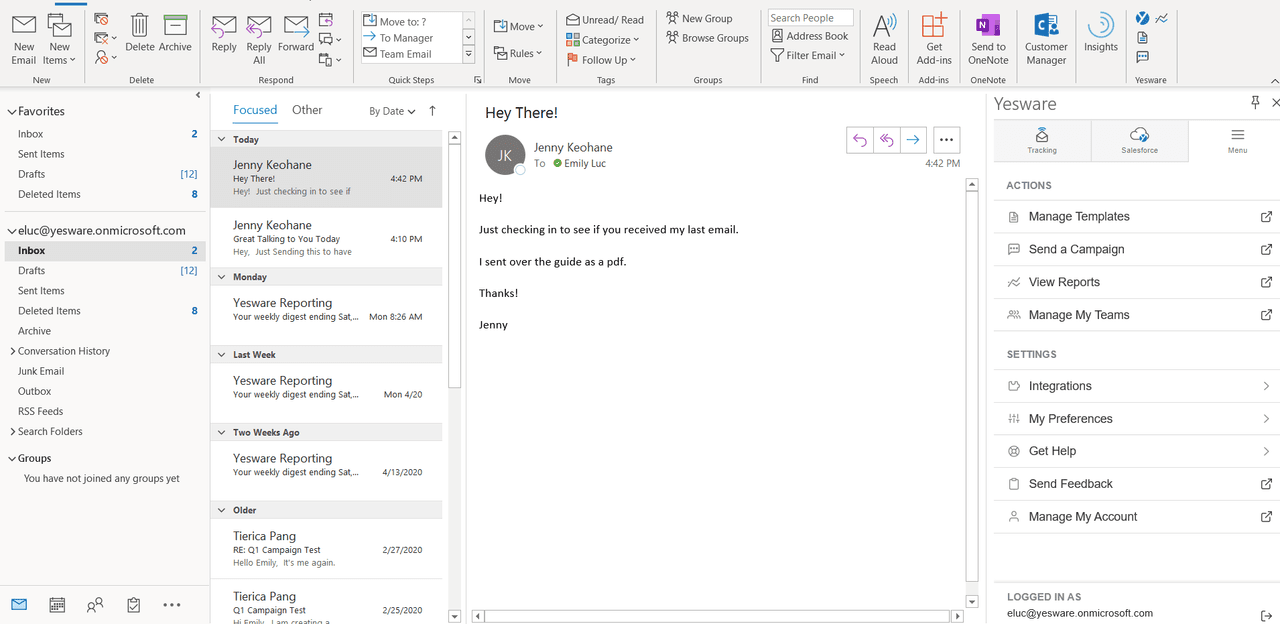This screenshot has width=1280, height=624.
Task: Open Address Book
Action: (809, 36)
